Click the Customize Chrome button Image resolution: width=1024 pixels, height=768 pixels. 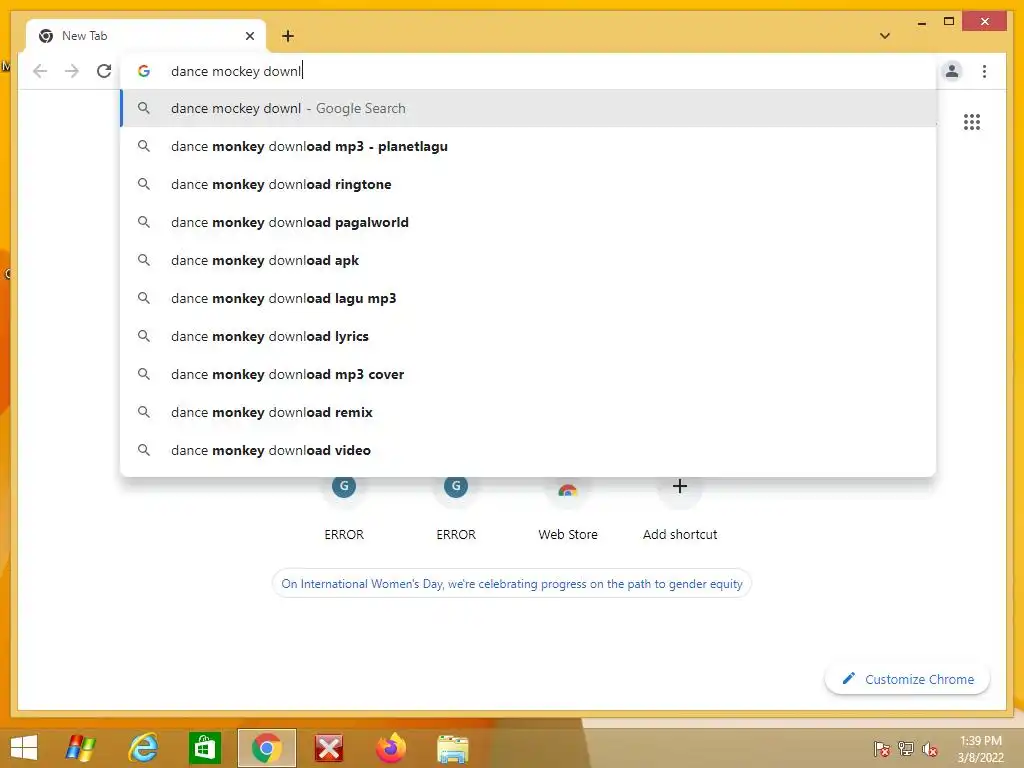point(908,679)
